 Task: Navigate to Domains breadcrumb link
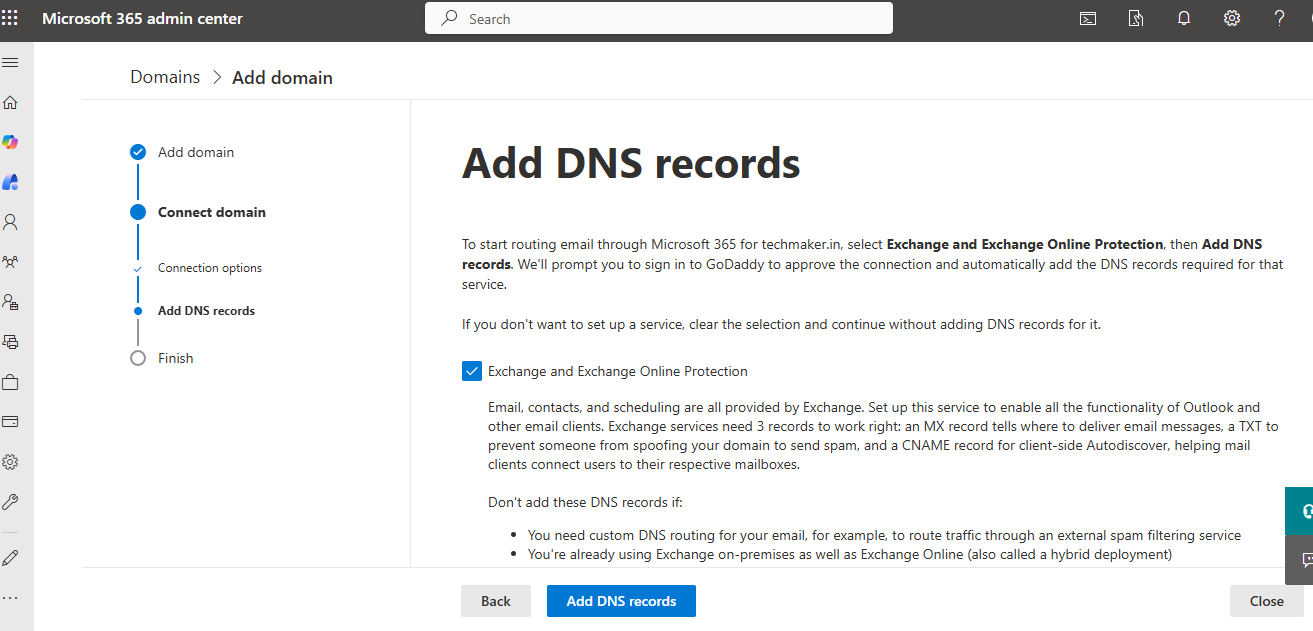165,77
